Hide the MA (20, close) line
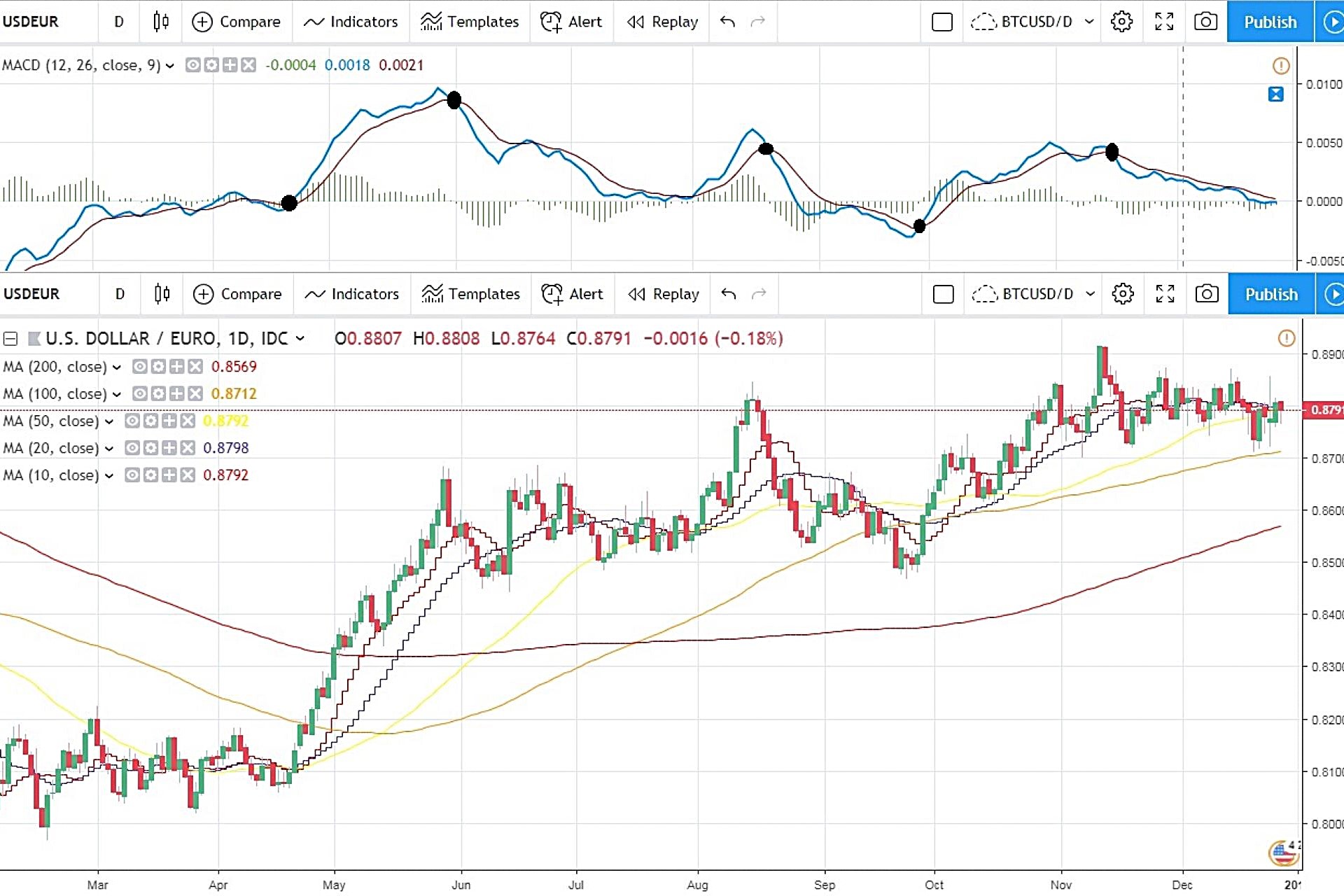Viewport: 1344px width, 896px height. pyautogui.click(x=132, y=448)
